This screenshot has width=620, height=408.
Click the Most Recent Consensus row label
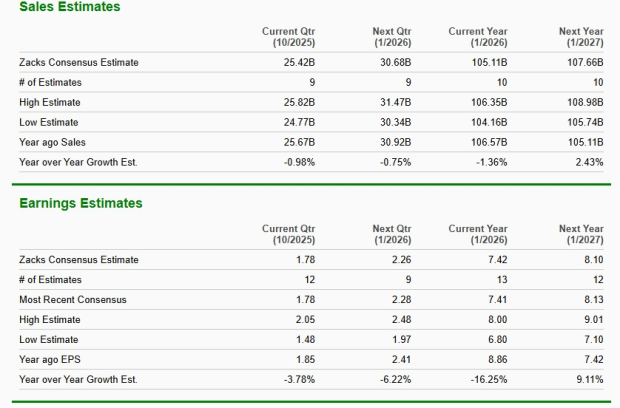tap(73, 300)
